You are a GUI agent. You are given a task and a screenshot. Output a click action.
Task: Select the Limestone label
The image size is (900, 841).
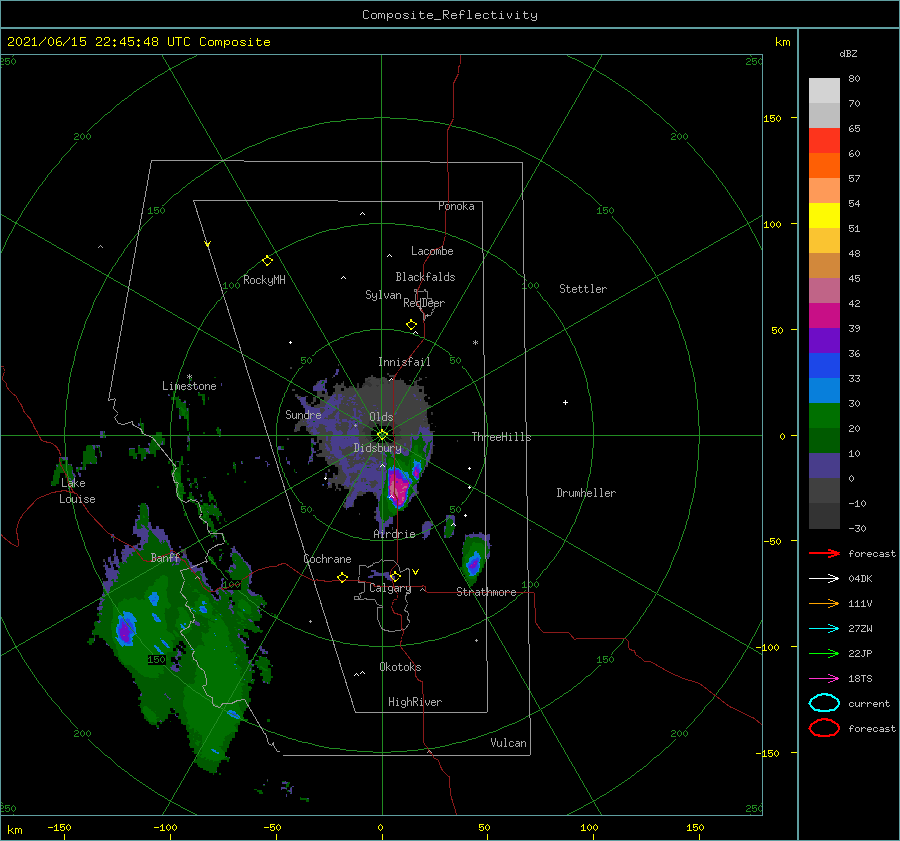(189, 386)
